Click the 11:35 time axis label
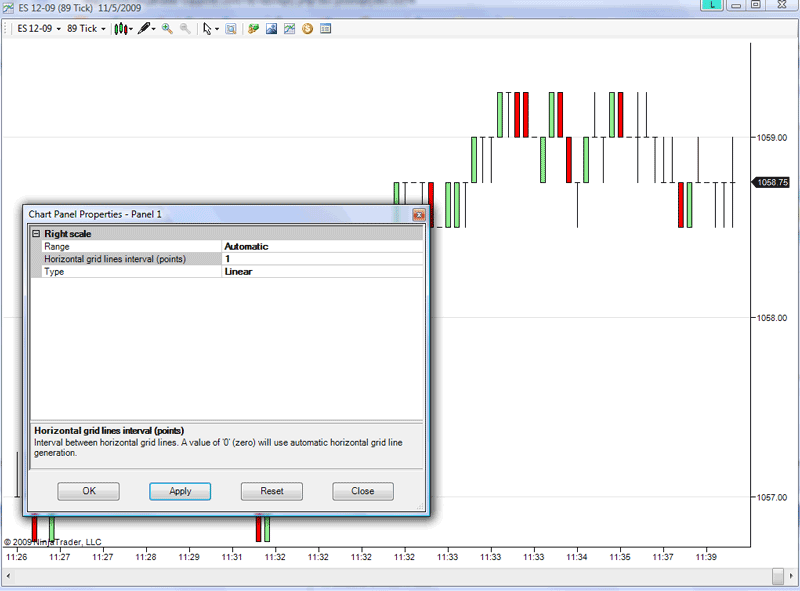 click(x=620, y=557)
